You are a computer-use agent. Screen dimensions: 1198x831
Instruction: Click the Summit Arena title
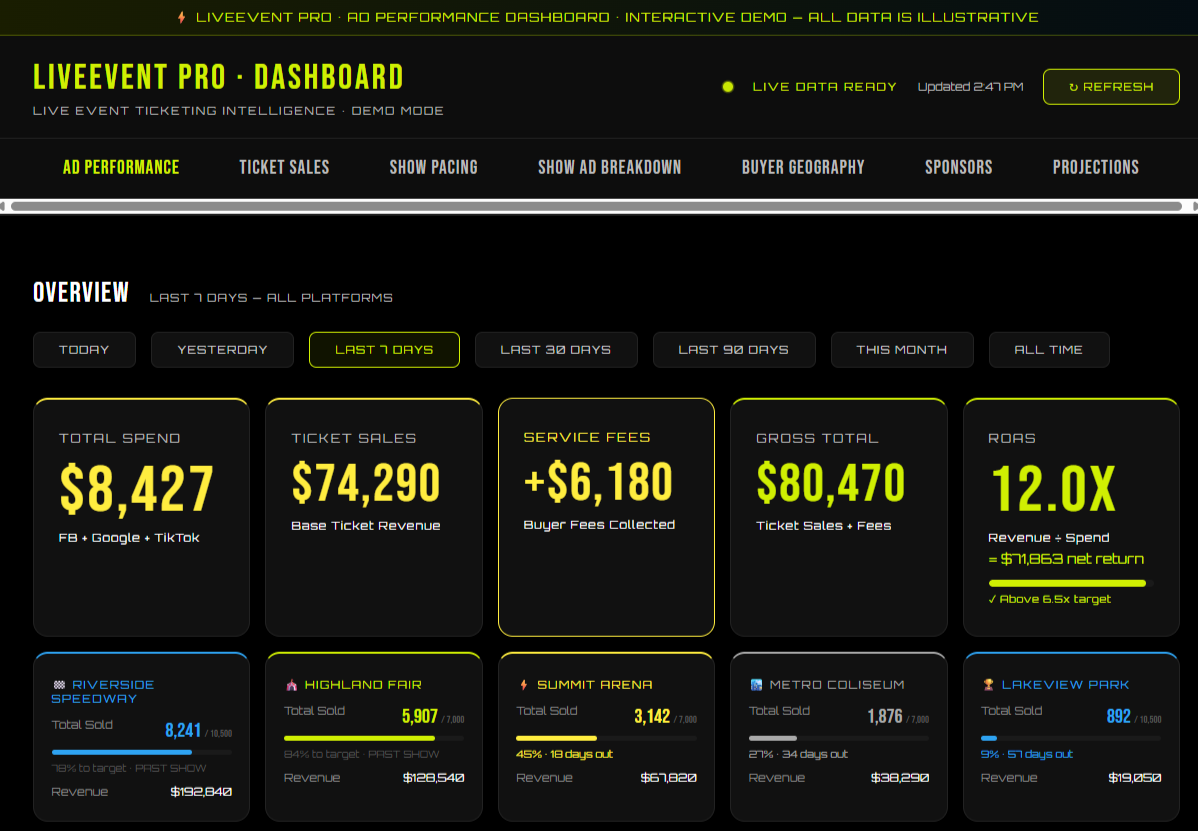pos(594,685)
